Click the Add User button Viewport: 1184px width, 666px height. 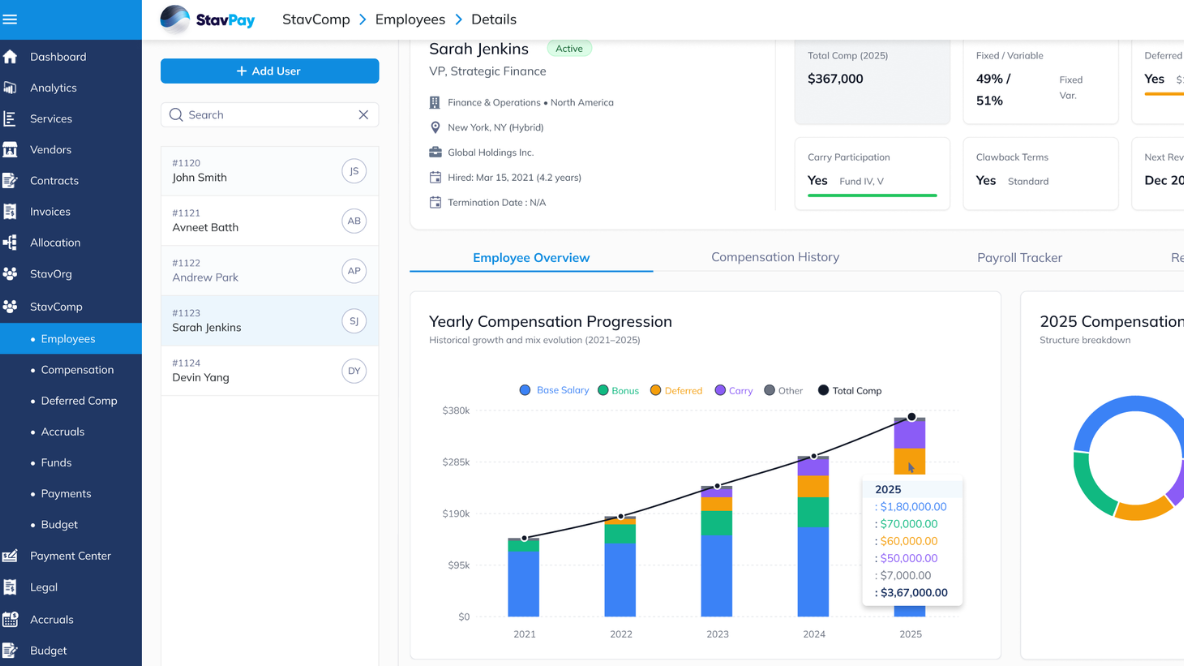(x=270, y=71)
